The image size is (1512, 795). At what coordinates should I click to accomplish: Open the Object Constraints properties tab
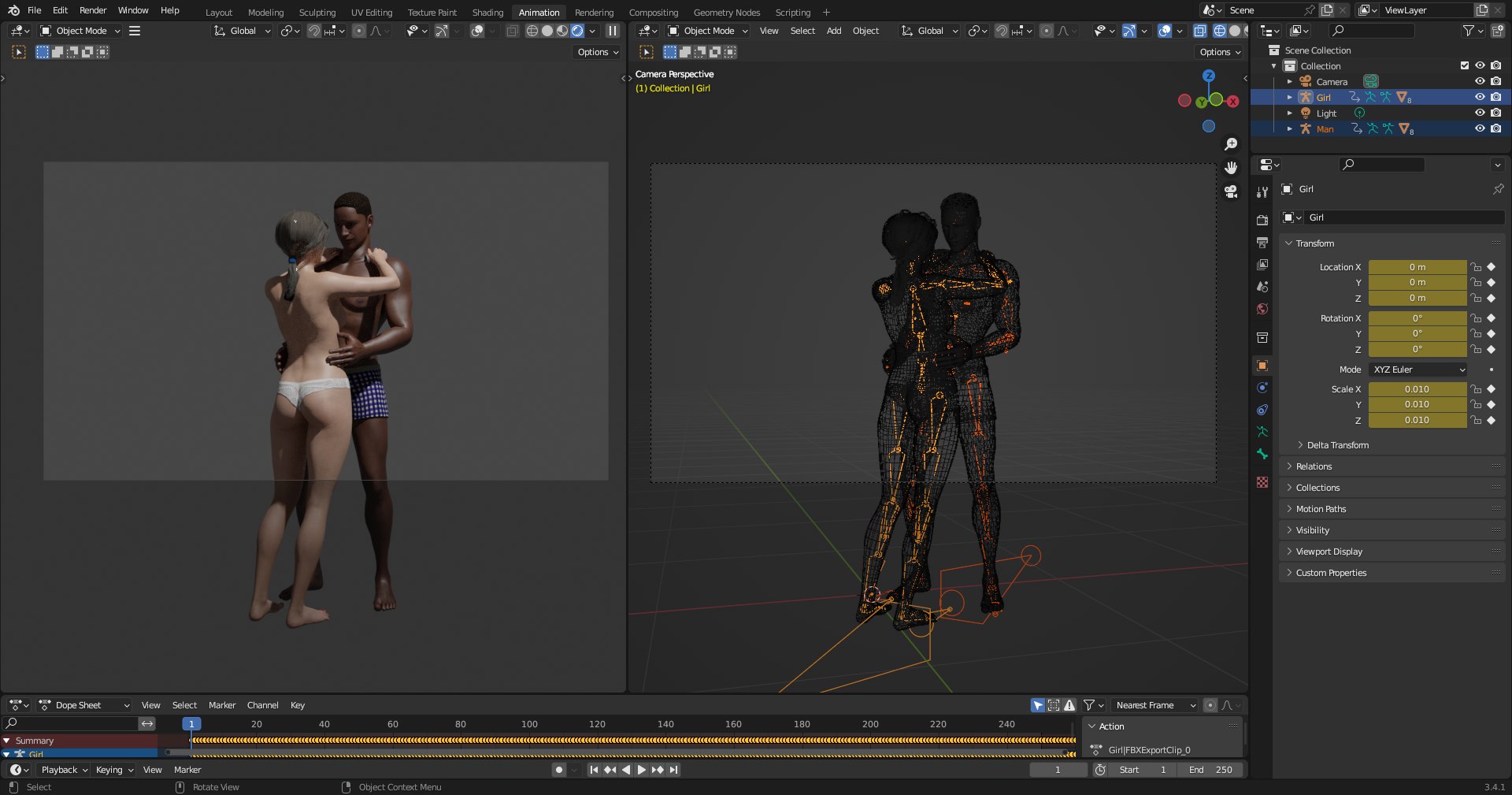tap(1262, 410)
